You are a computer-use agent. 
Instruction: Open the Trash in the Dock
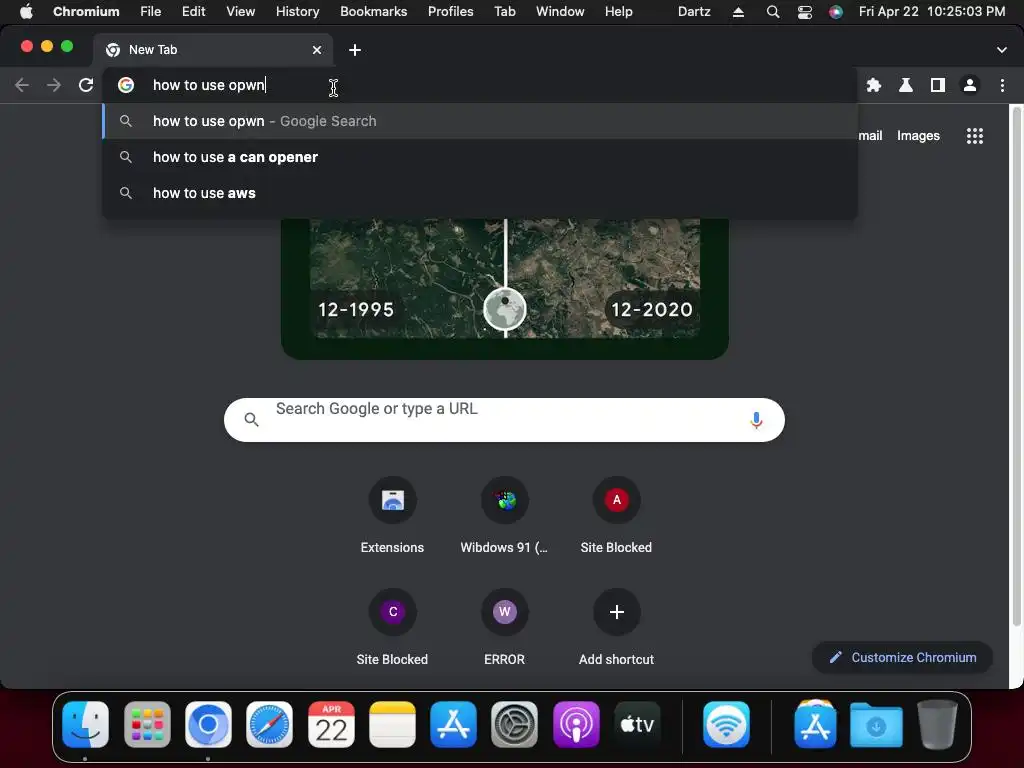[937, 724]
